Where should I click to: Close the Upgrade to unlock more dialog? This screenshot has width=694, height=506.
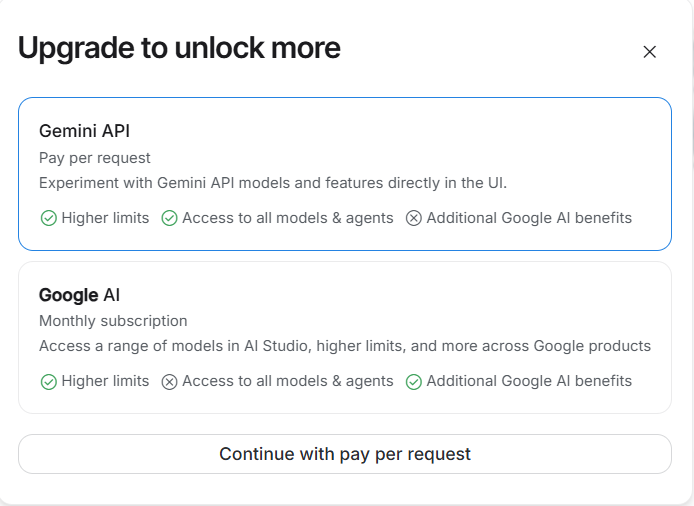click(x=649, y=52)
